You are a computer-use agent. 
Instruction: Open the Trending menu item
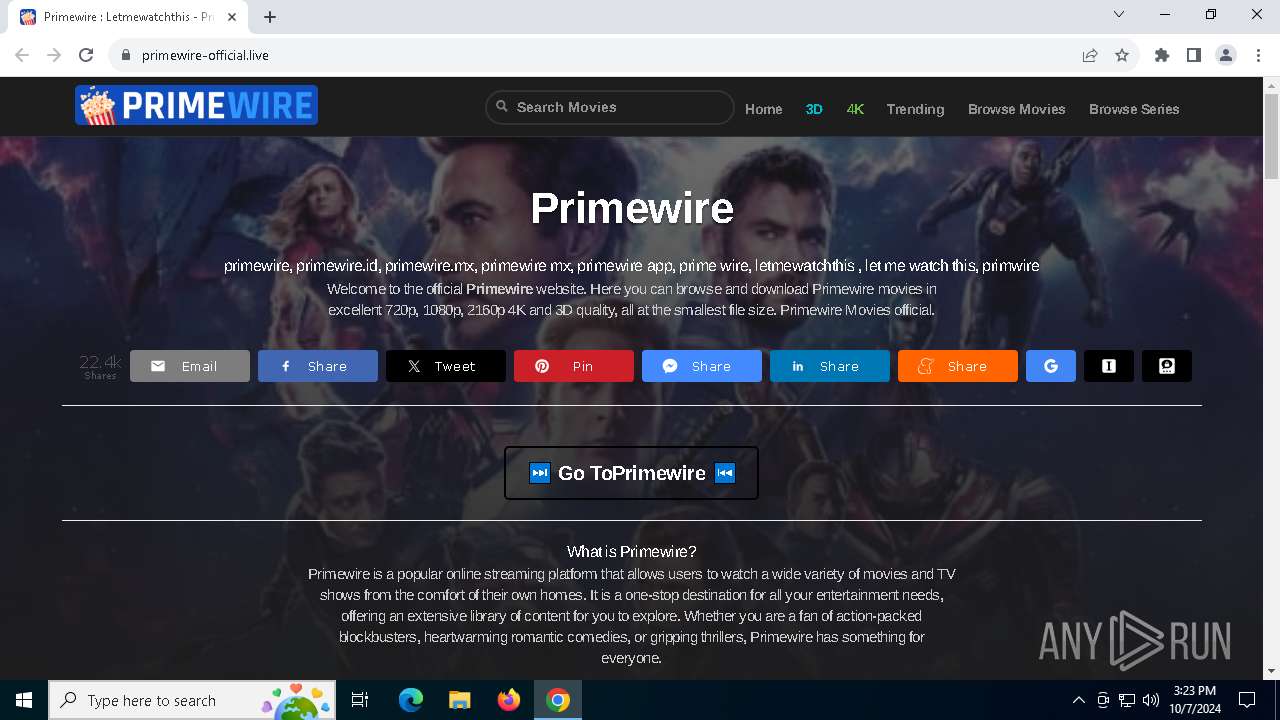[915, 109]
